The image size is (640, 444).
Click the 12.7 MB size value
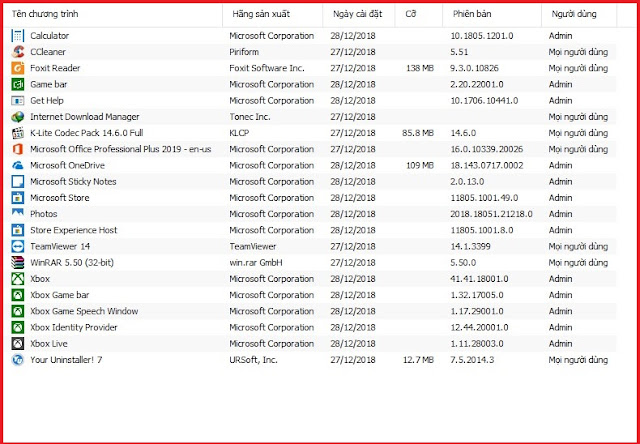click(418, 360)
